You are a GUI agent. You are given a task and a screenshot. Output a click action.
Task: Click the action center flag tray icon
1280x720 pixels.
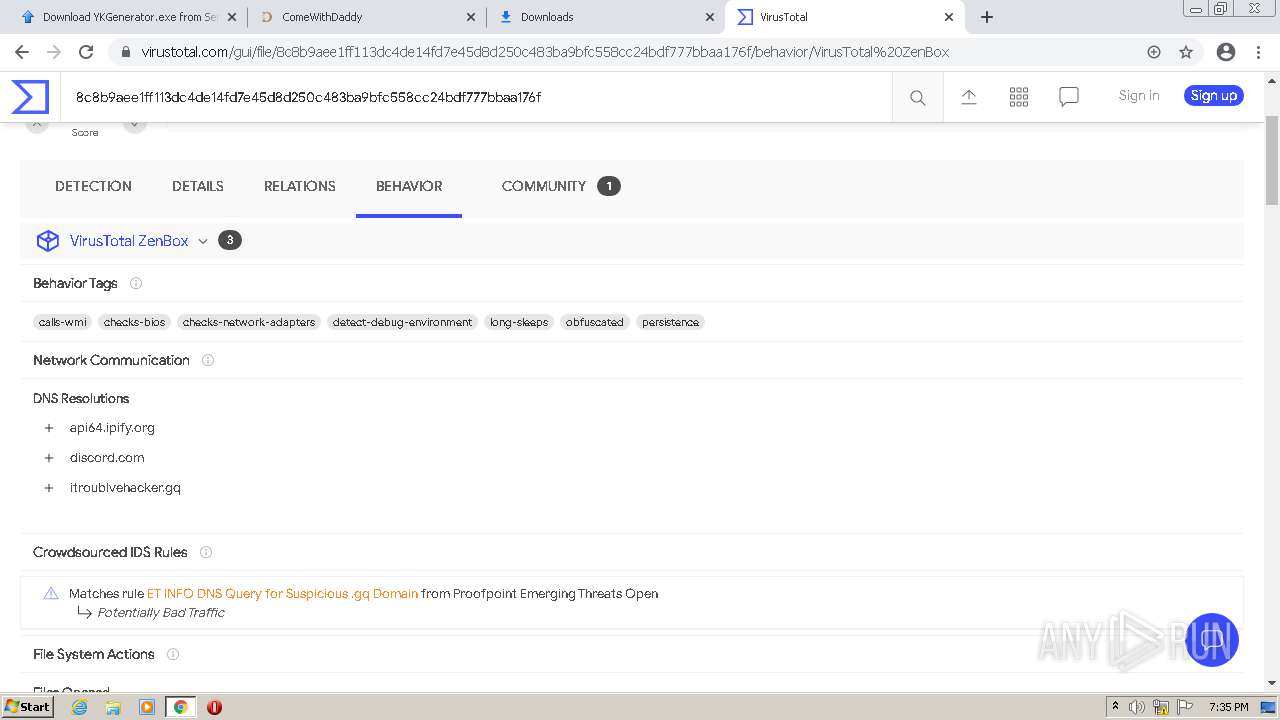[x=1184, y=707]
